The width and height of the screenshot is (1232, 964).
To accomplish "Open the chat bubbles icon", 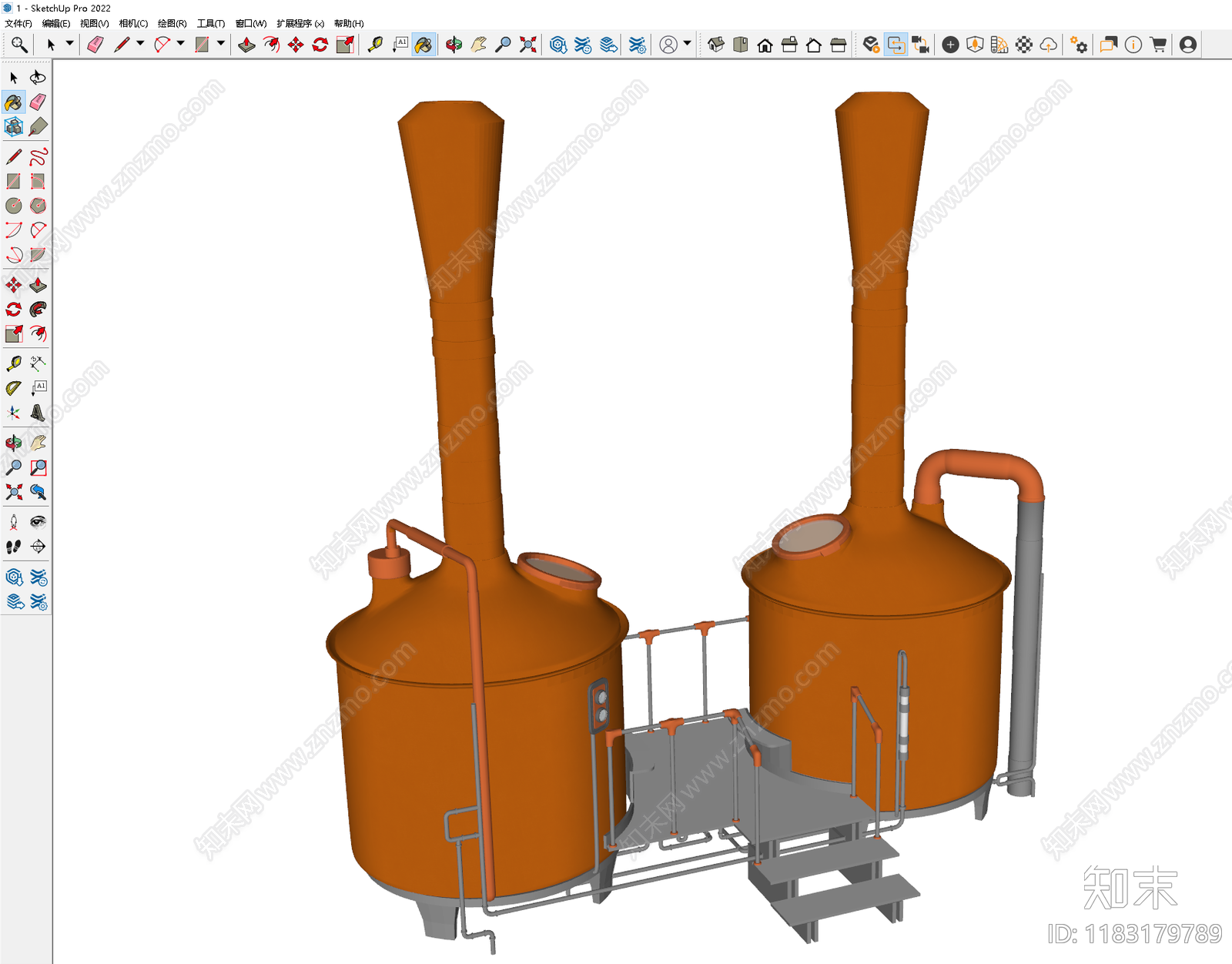I will pyautogui.click(x=1109, y=45).
